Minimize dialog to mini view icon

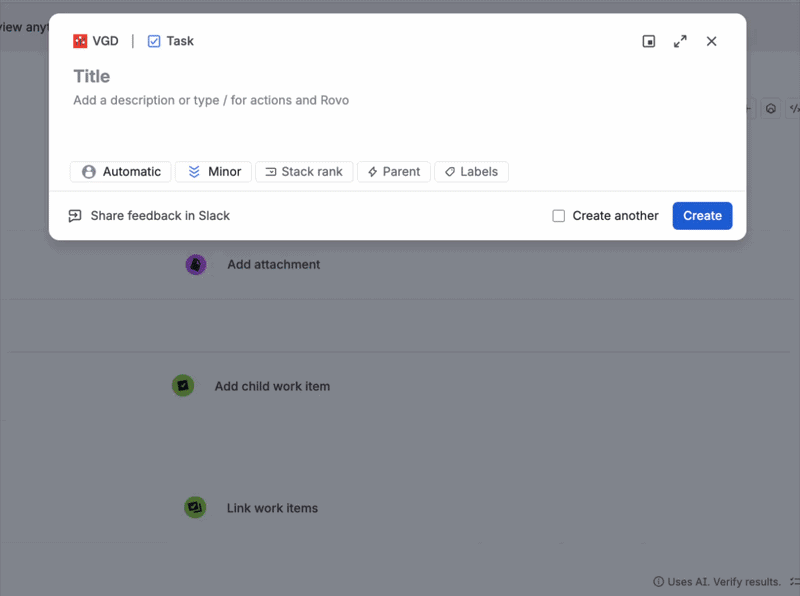pyautogui.click(x=648, y=41)
